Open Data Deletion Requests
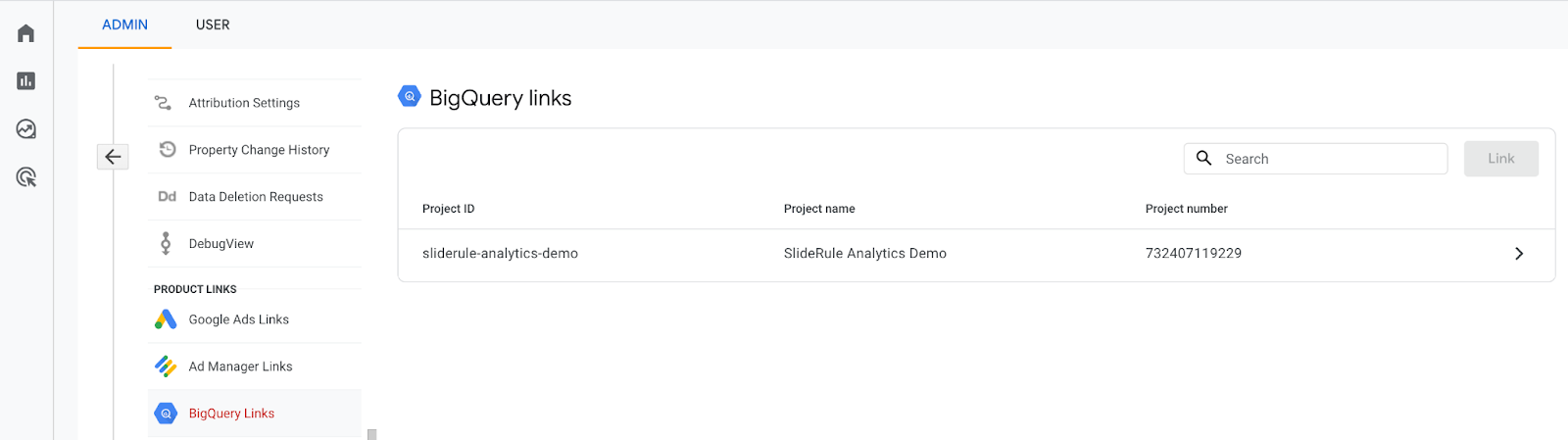The image size is (1568, 440). coord(256,197)
